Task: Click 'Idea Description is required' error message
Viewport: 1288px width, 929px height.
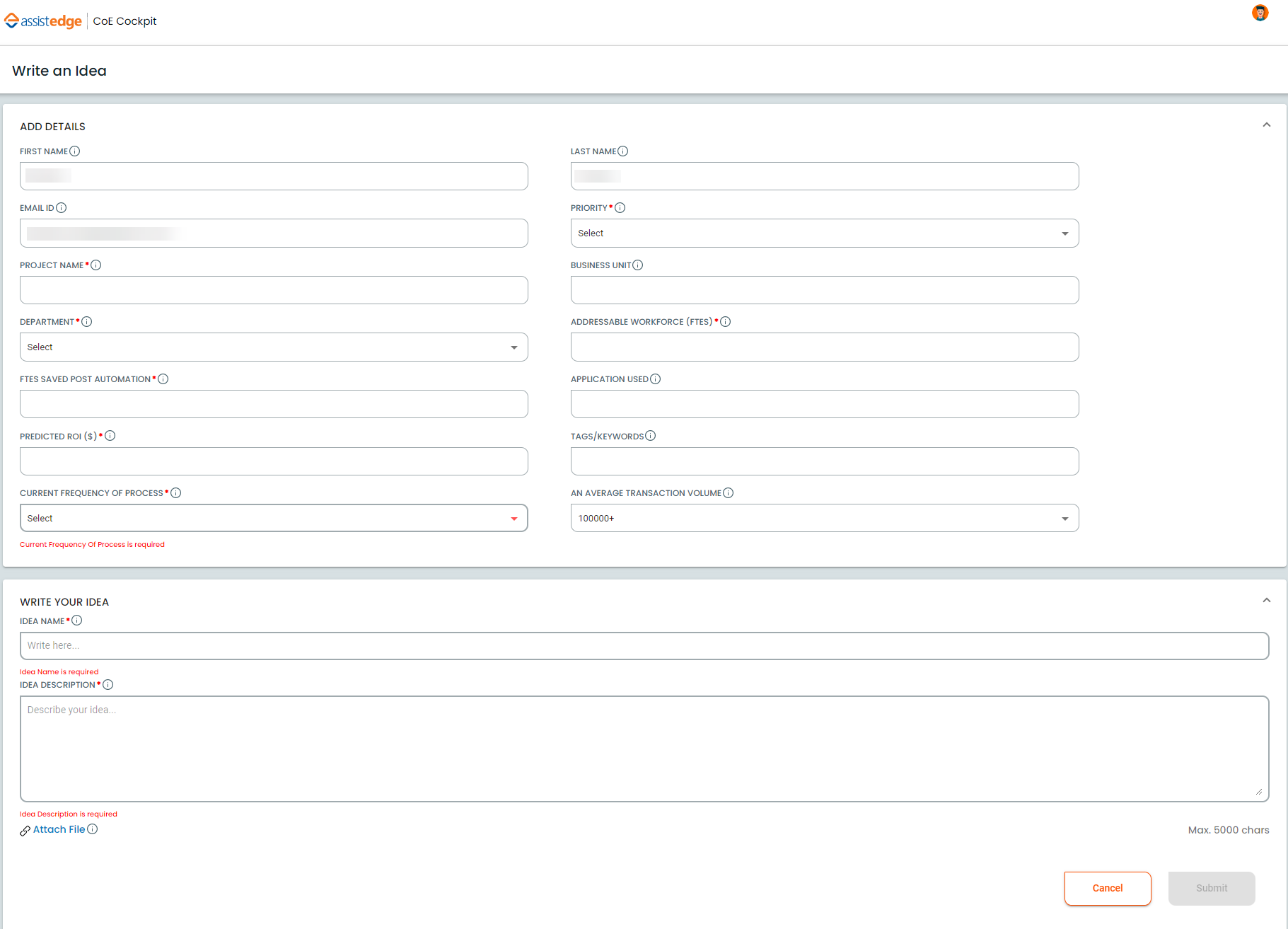Action: coord(69,814)
